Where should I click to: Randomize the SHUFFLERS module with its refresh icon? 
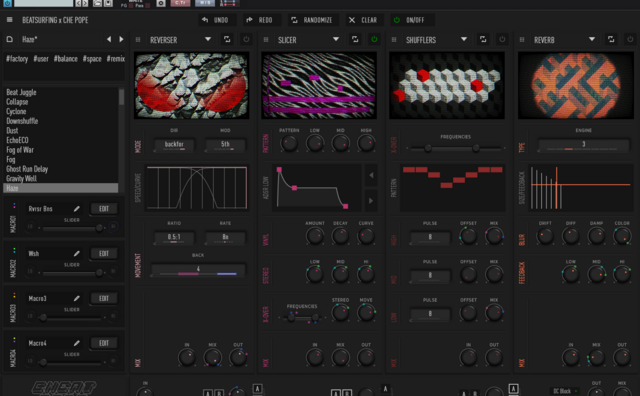483,39
